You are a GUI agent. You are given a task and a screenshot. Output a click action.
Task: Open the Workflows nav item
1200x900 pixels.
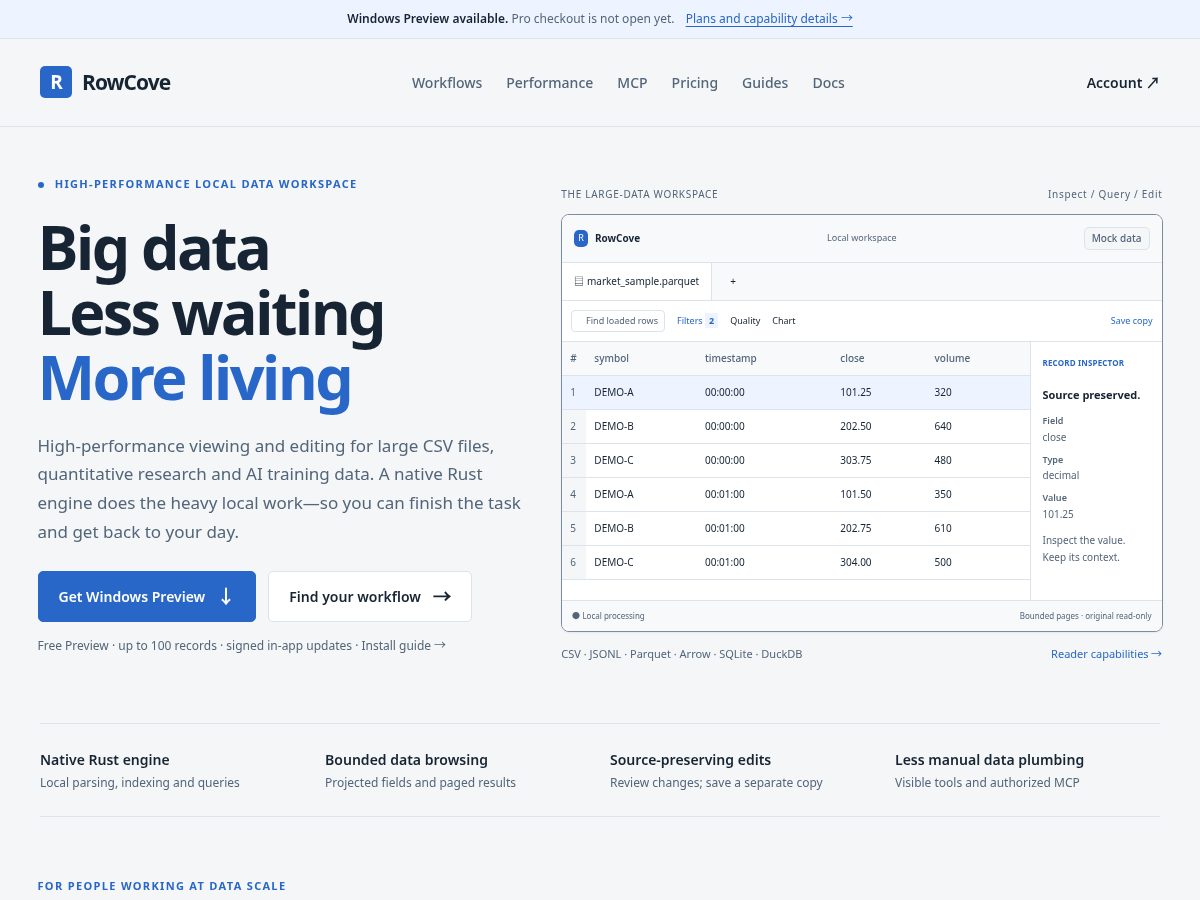pyautogui.click(x=447, y=83)
